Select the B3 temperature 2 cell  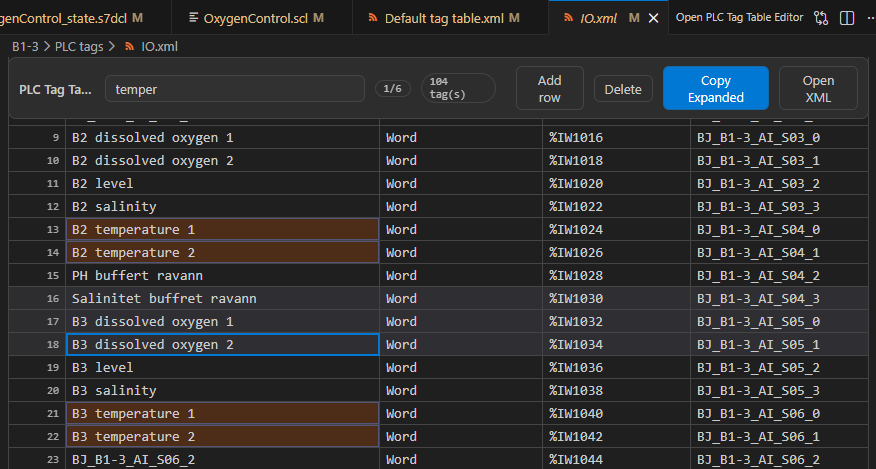coord(222,437)
